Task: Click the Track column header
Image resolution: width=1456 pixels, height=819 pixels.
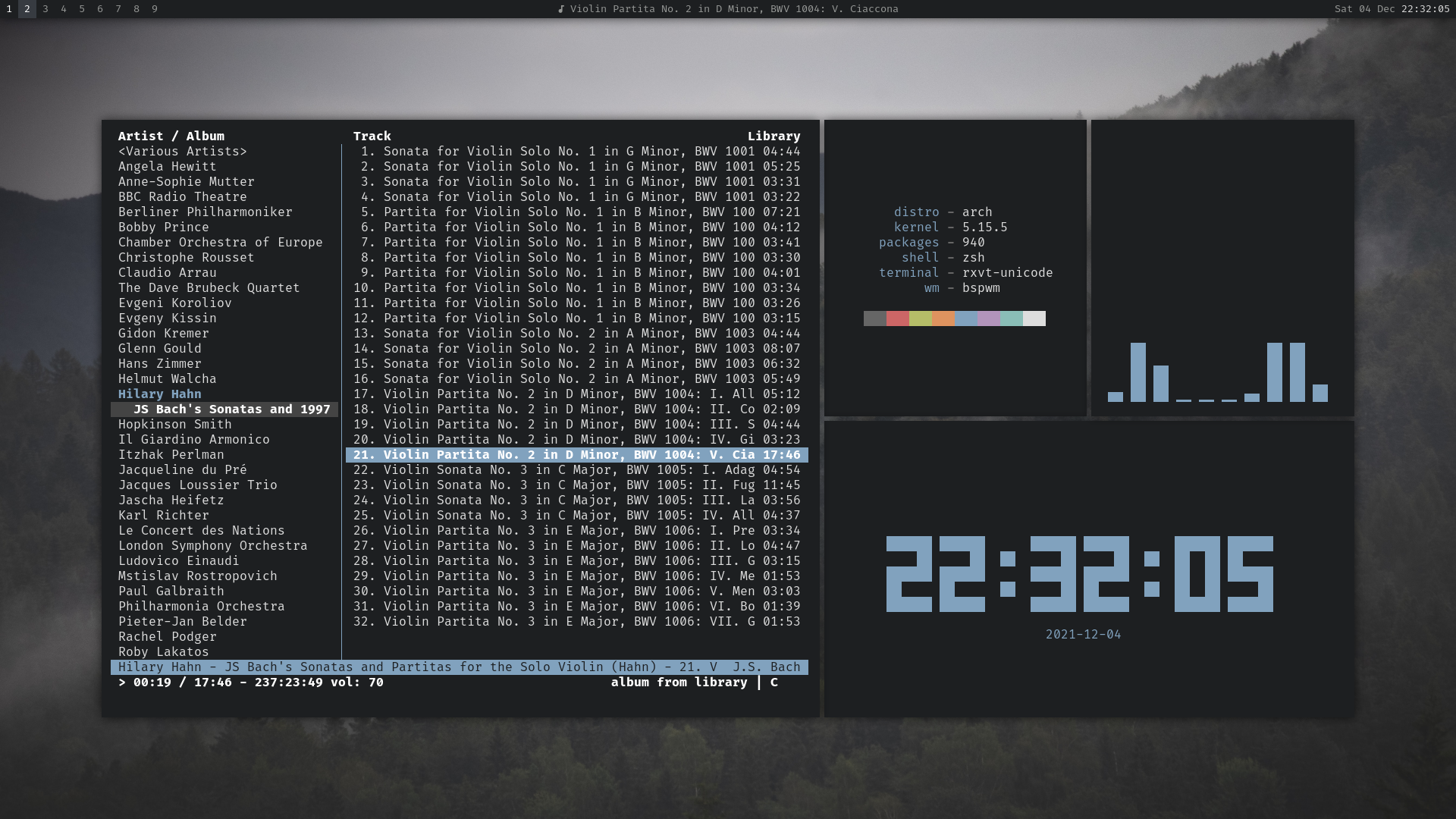Action: pyautogui.click(x=372, y=136)
